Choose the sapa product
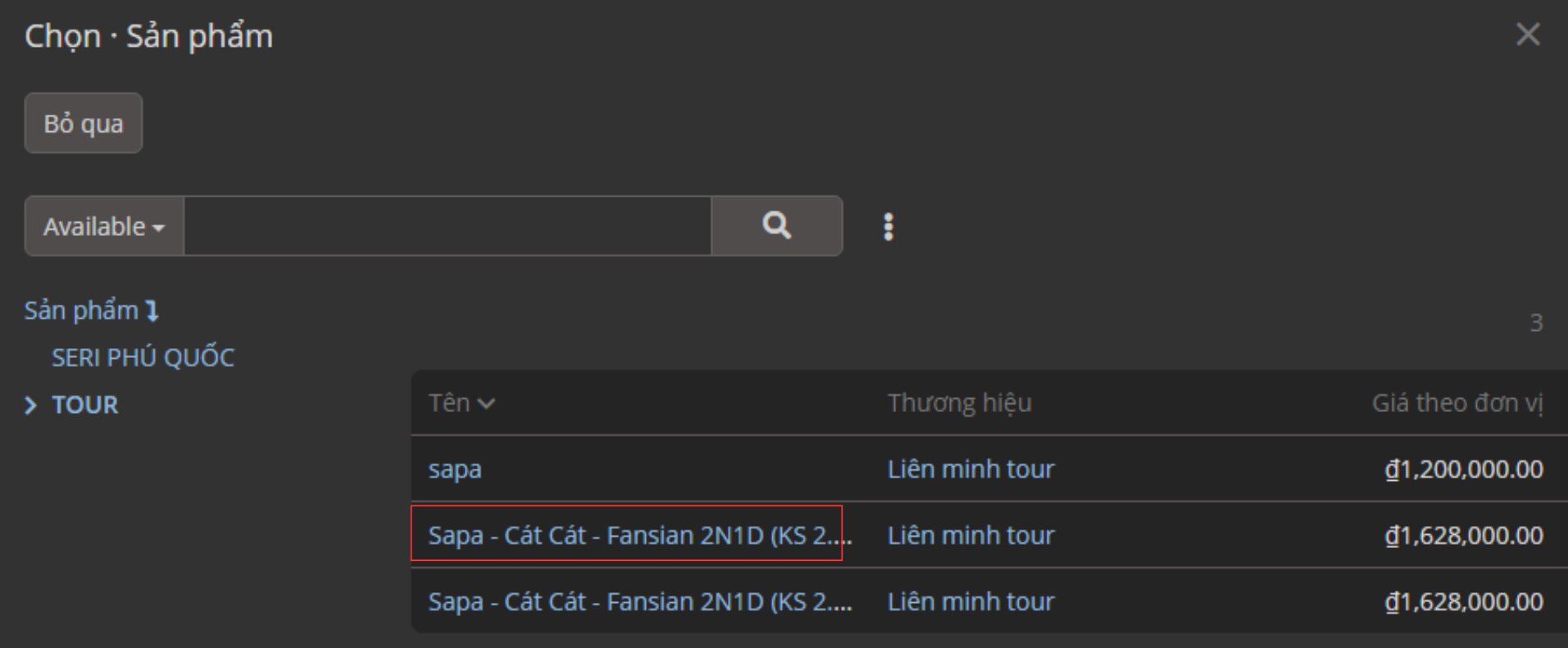Image resolution: width=1568 pixels, height=648 pixels. [x=455, y=469]
